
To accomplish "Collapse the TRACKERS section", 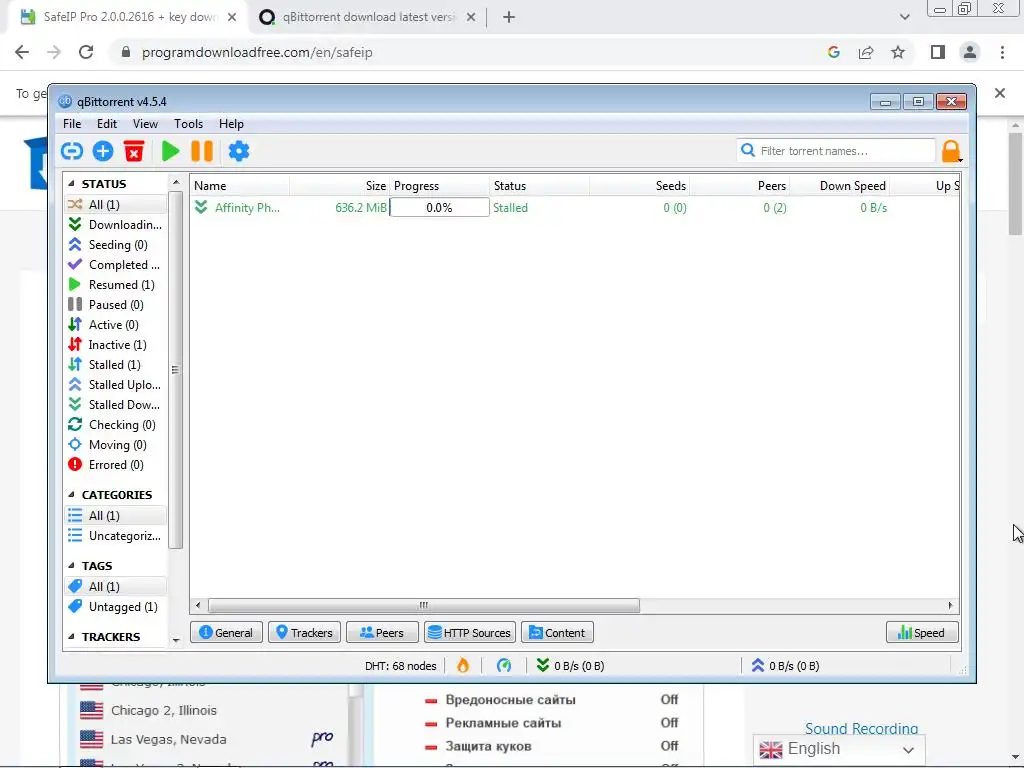I will pos(71,636).
